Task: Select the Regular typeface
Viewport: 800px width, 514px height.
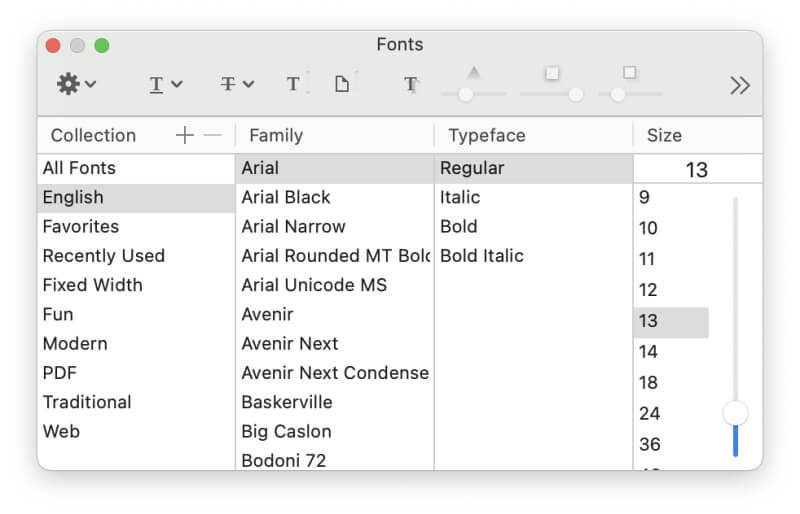Action: pos(534,168)
